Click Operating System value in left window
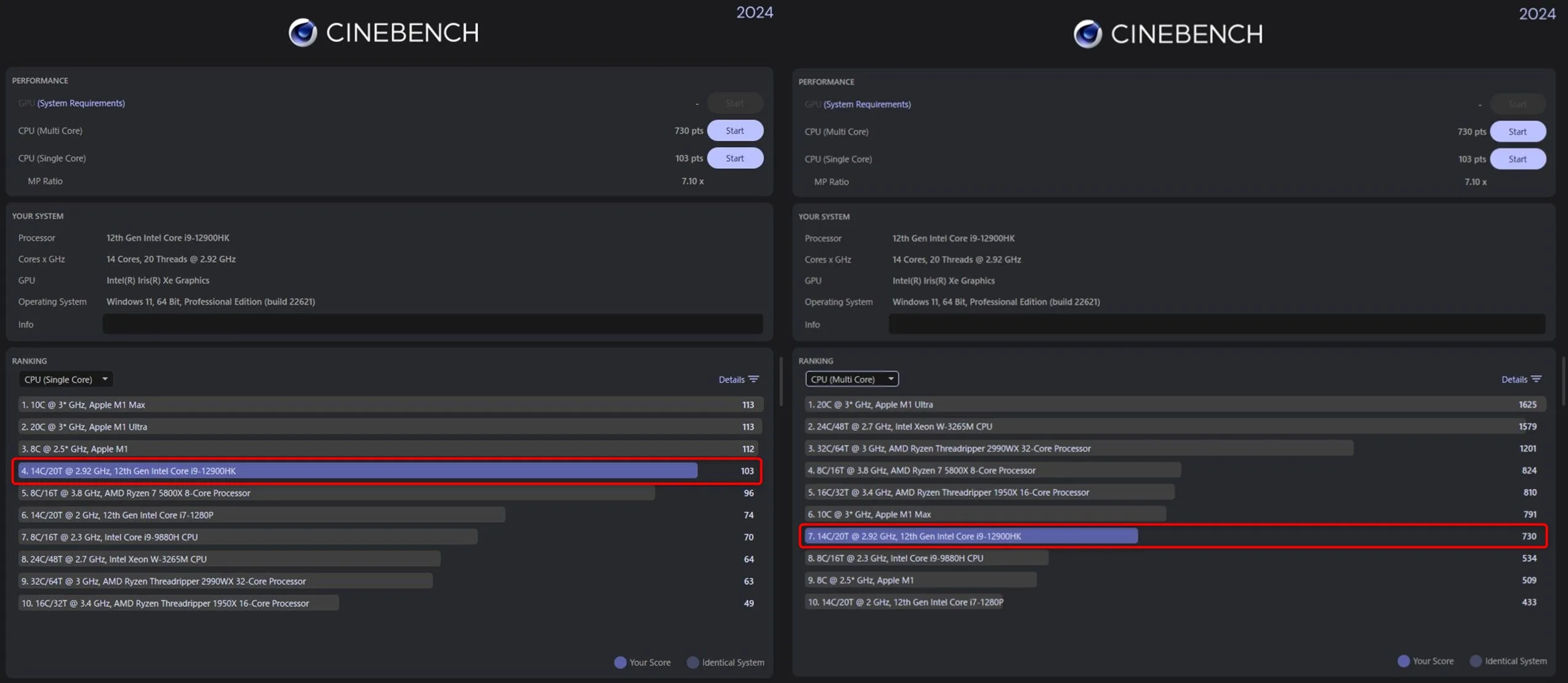This screenshot has width=1568, height=683. coord(211,302)
